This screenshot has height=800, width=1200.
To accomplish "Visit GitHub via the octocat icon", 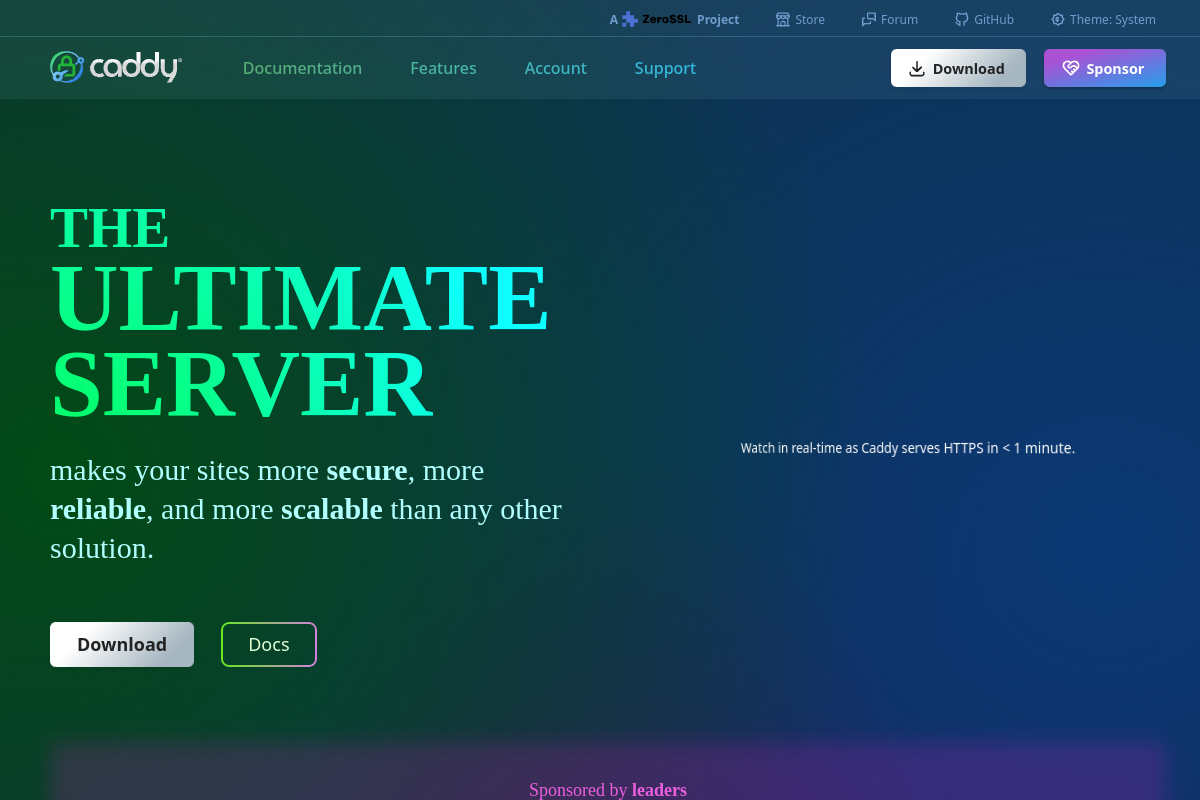I will point(962,19).
